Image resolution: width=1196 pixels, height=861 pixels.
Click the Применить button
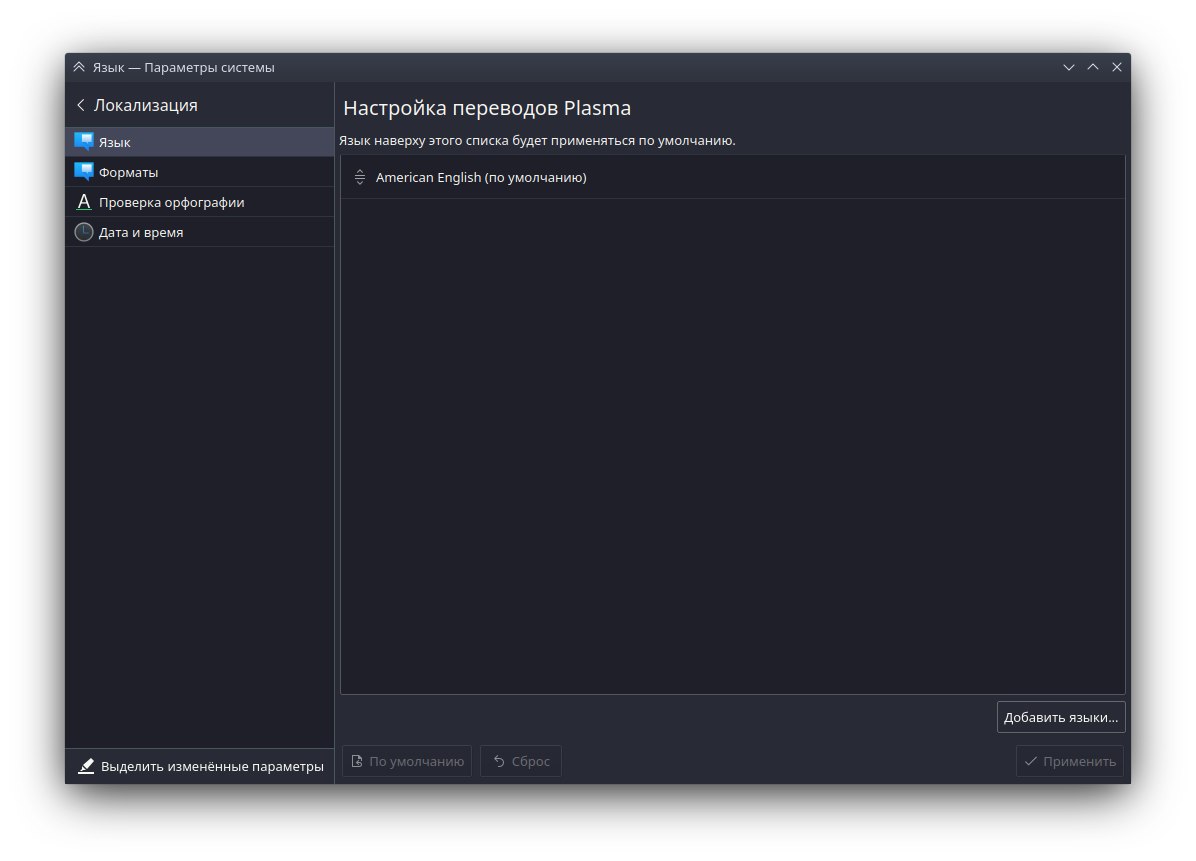1069,761
